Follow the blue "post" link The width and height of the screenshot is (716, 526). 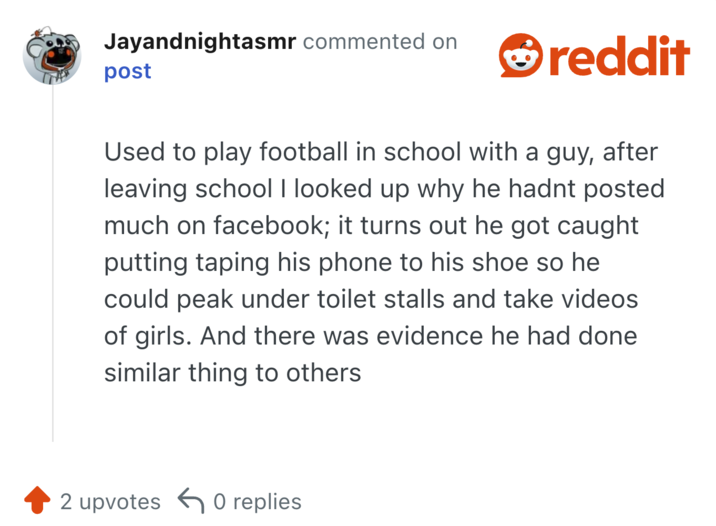127,71
